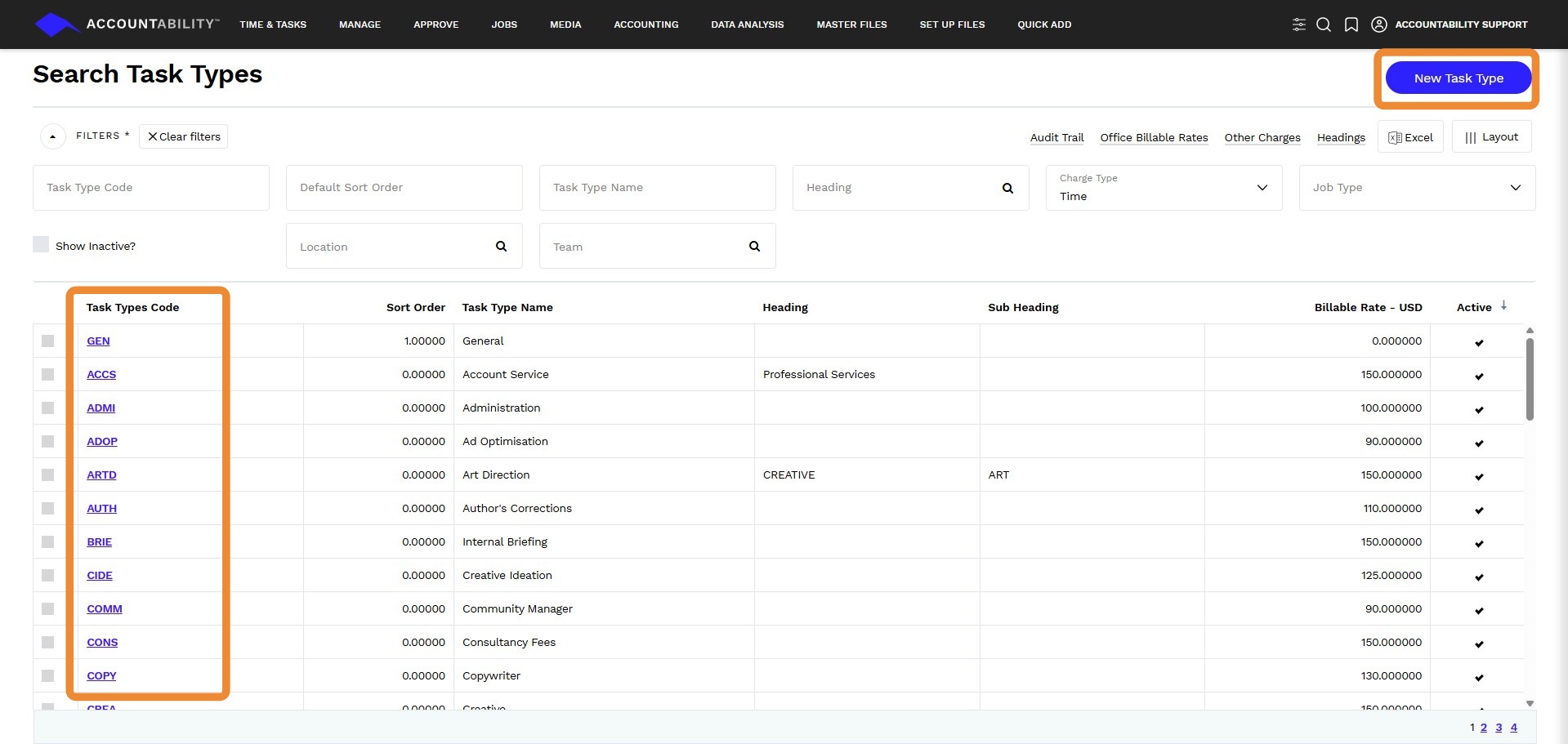Open the ACCS task type link
Screen dimensions: 1568x744
[101, 374]
